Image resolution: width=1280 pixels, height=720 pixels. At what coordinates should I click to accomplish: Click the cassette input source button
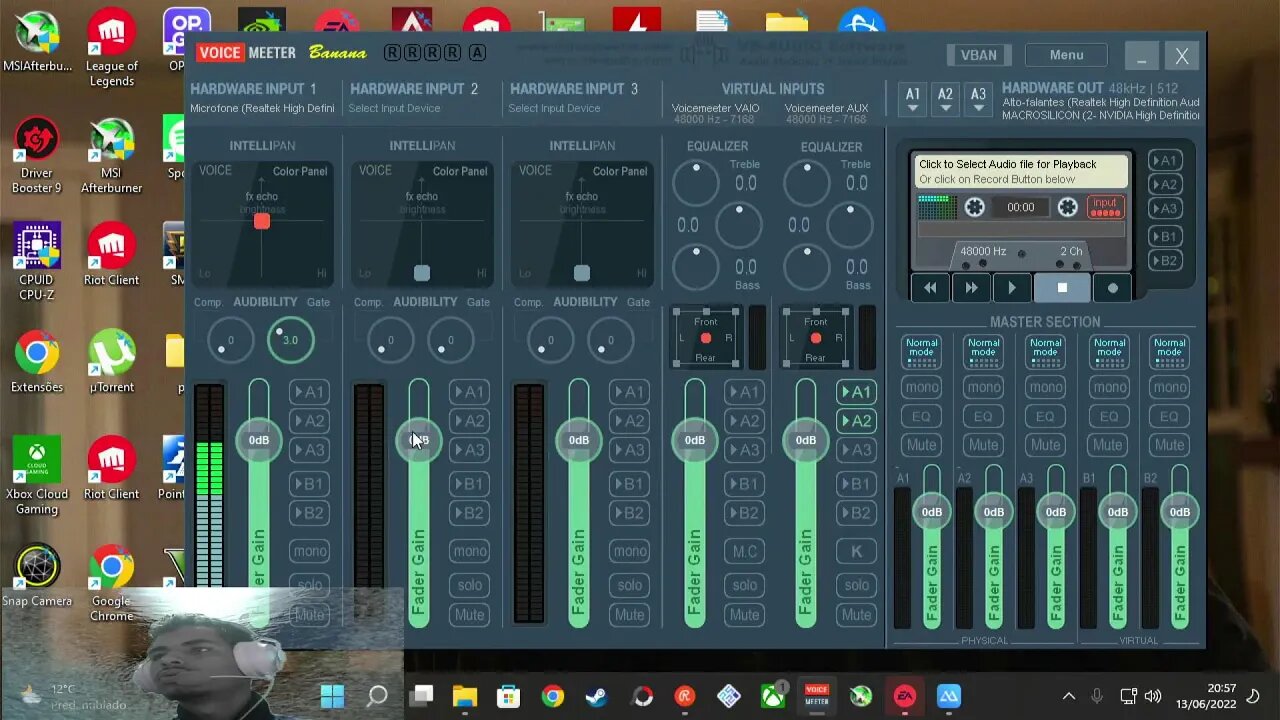(1105, 207)
